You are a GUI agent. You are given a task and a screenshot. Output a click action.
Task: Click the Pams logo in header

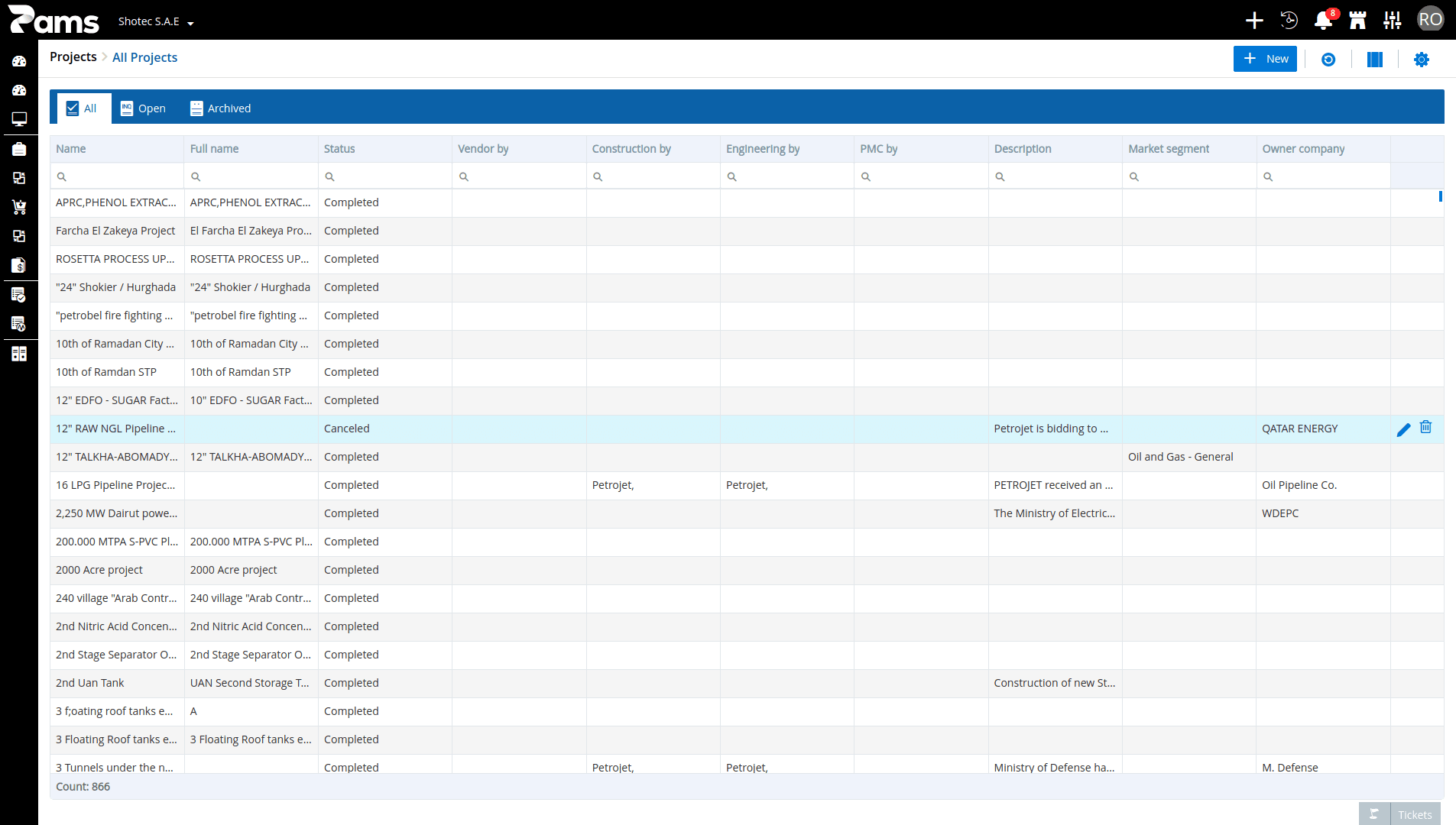[54, 20]
